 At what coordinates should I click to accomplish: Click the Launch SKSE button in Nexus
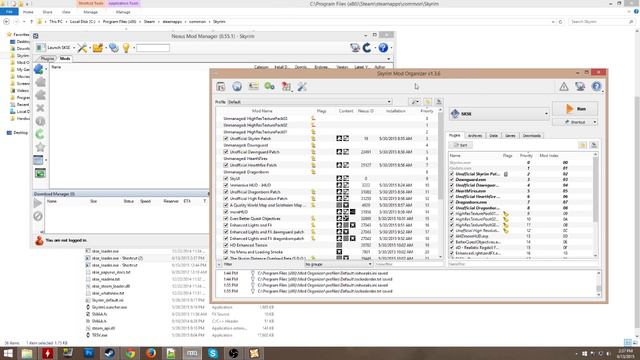click(54, 48)
